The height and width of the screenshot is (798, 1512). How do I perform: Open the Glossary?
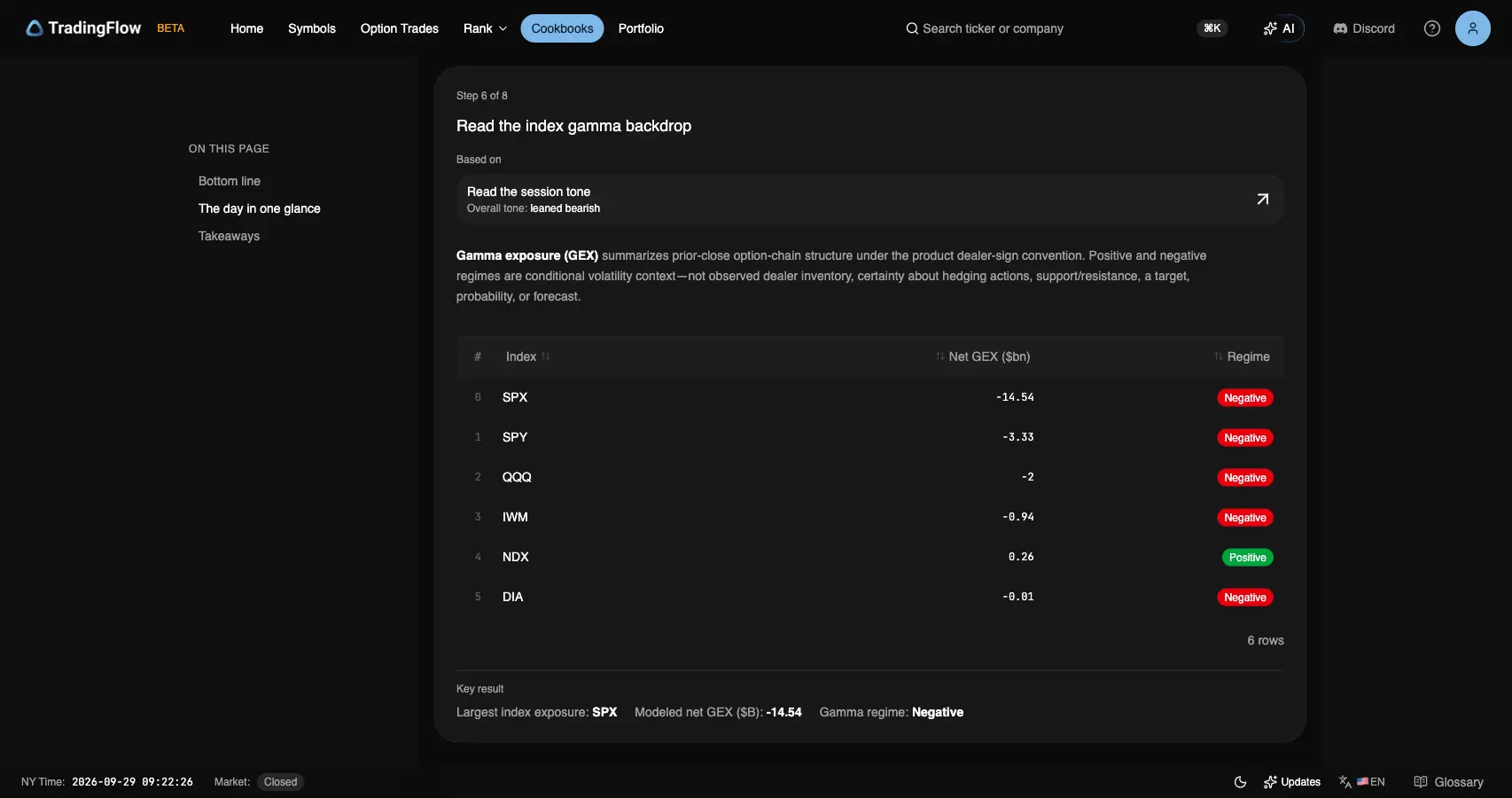1449,782
